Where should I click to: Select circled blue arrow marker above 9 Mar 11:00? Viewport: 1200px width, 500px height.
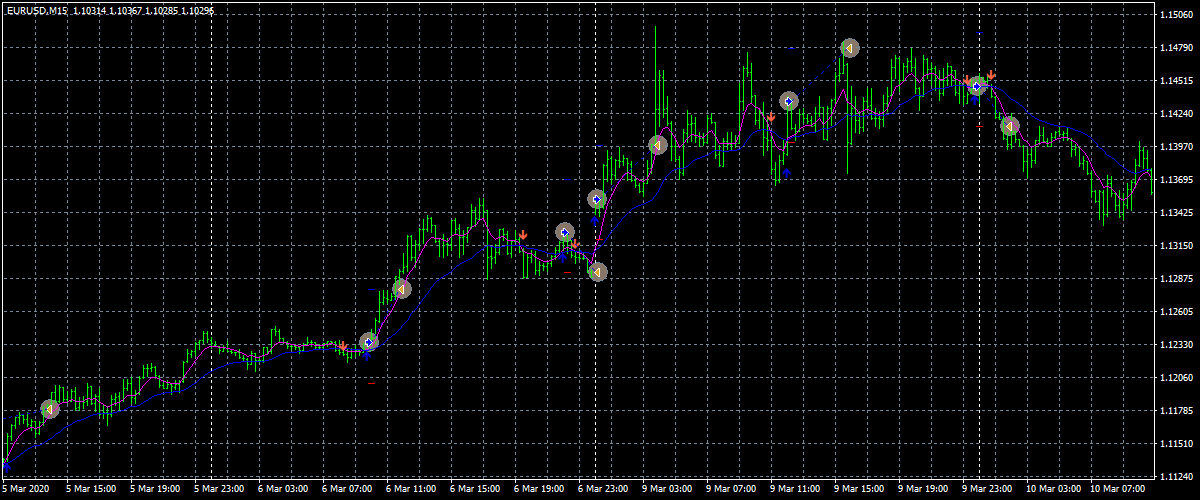pyautogui.click(x=789, y=101)
